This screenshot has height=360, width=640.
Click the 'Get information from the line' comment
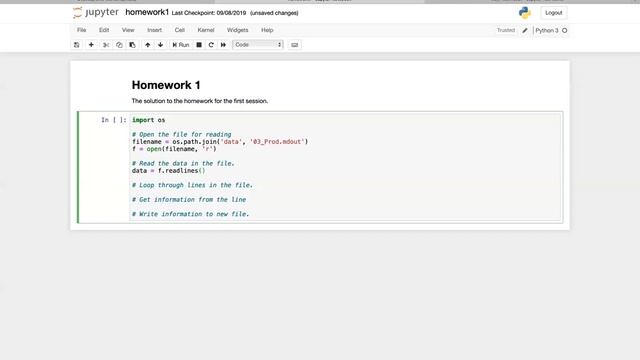pyautogui.click(x=189, y=200)
